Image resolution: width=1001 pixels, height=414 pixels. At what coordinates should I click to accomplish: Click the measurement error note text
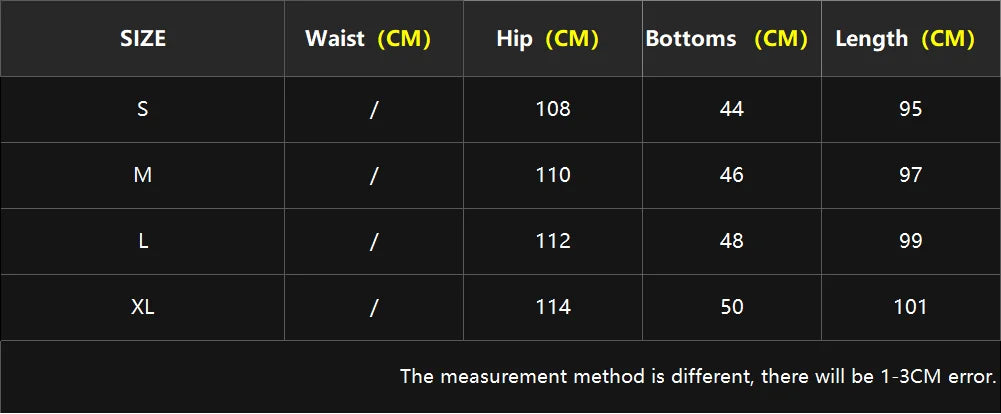point(698,377)
